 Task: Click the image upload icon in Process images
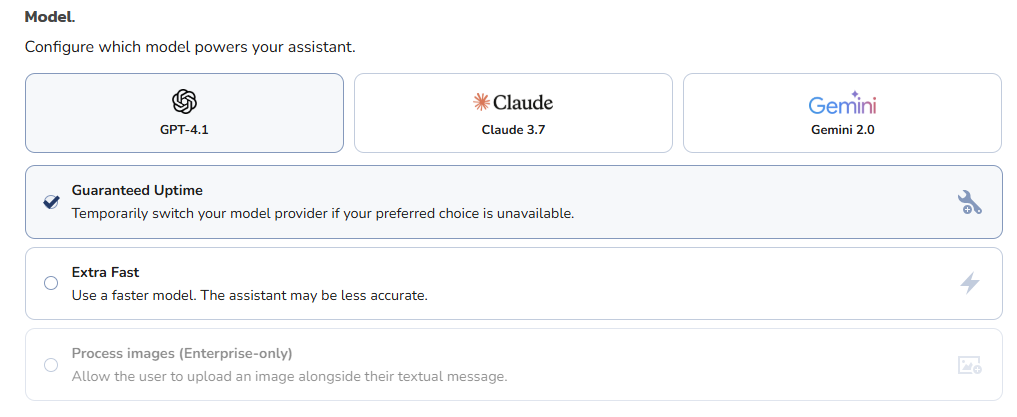point(970,365)
